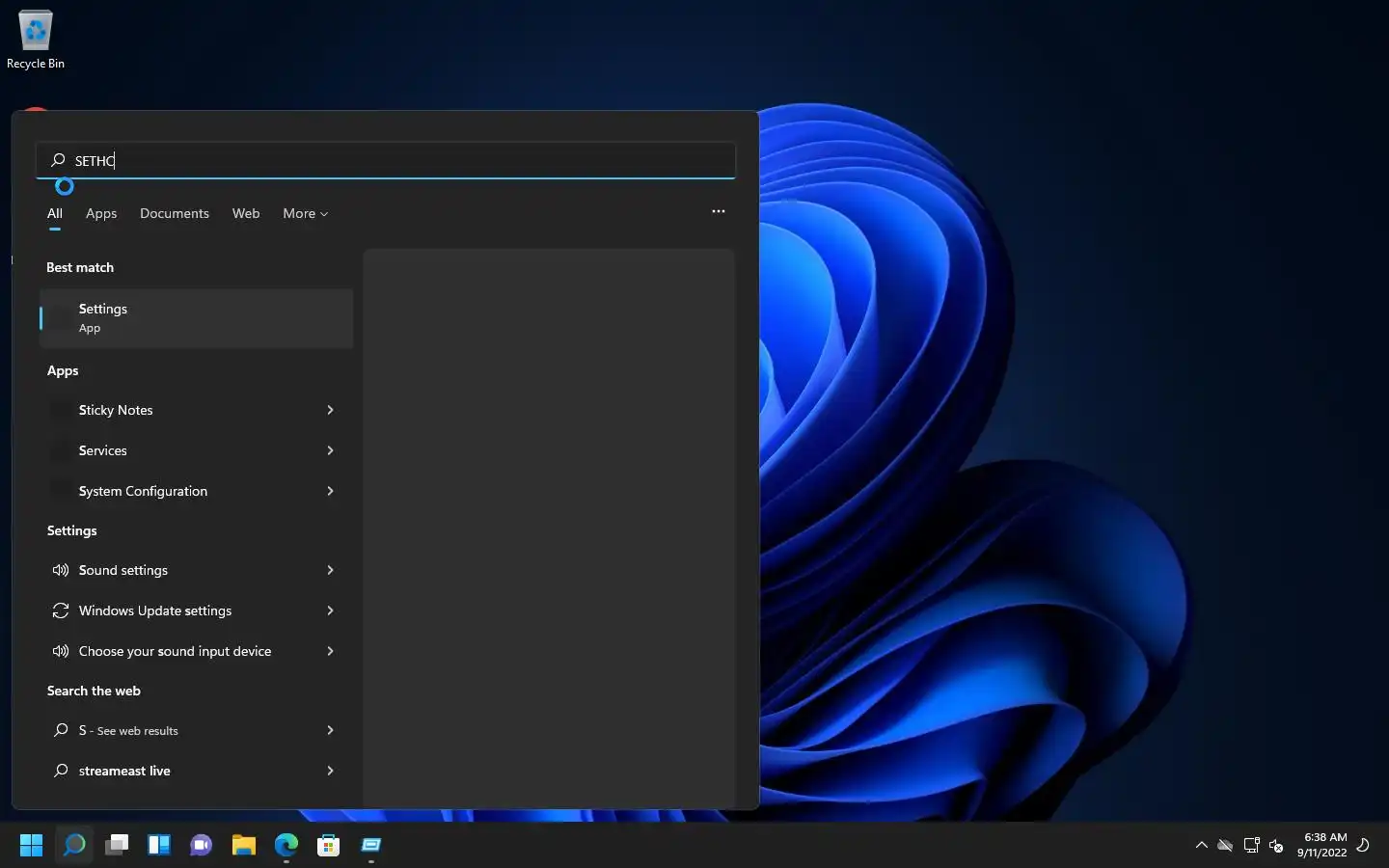Viewport: 1389px width, 868px height.
Task: Click the refresh icon beside Windows Update settings
Action: 61,610
